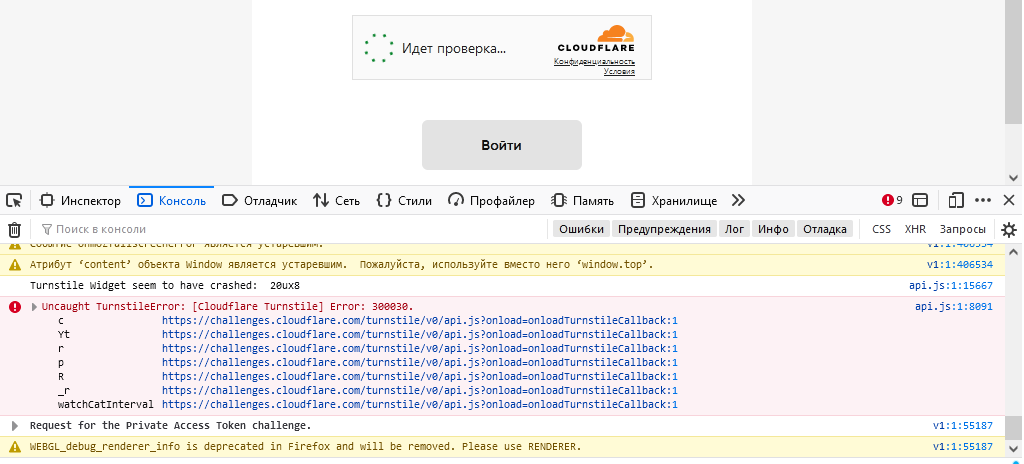Toggle the Предупреждения filter
Screen dimensions: 1024x464
pos(664,229)
